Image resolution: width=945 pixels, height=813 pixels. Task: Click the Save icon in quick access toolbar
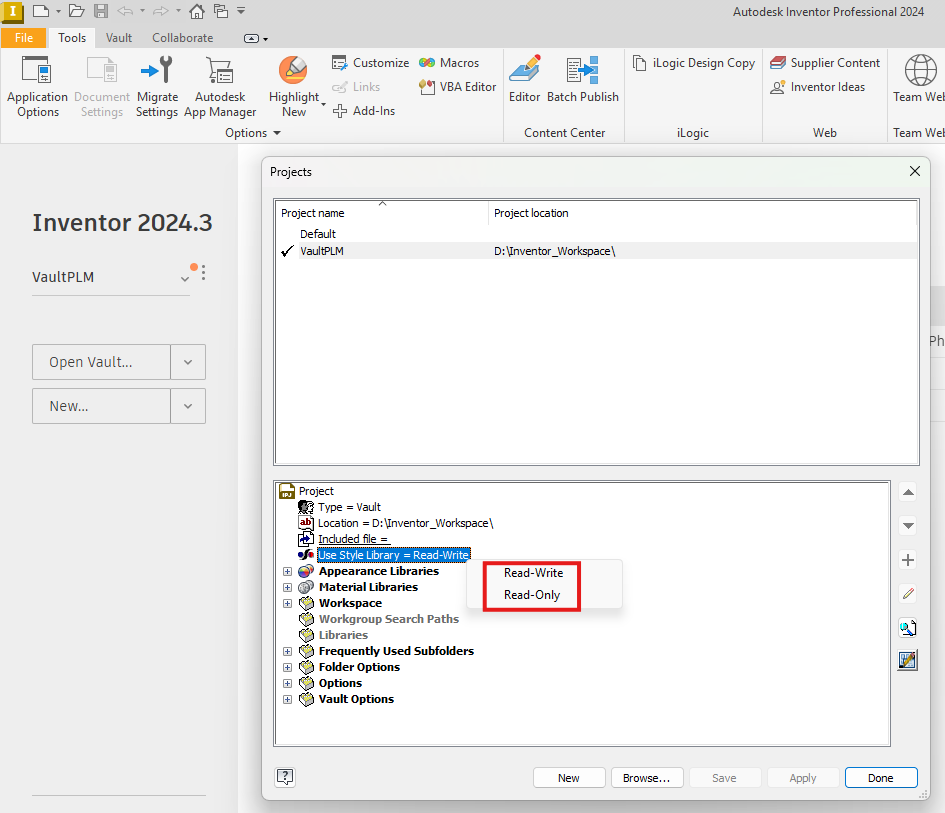pyautogui.click(x=101, y=11)
